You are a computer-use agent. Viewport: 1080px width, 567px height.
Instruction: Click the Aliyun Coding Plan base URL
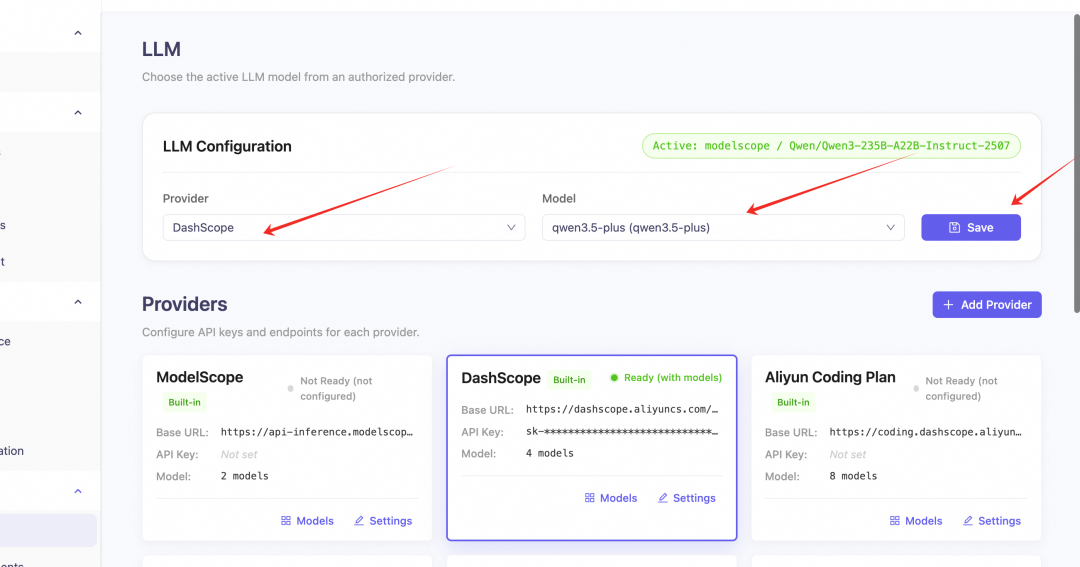pyautogui.click(x=926, y=432)
